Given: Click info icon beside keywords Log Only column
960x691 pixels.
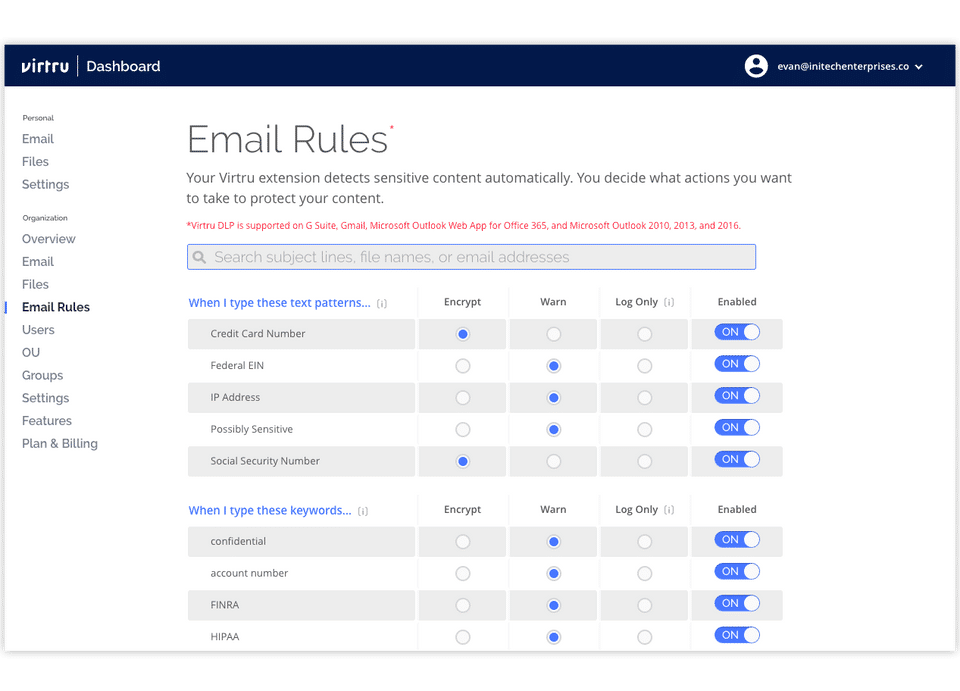Looking at the screenshot, I should (669, 510).
